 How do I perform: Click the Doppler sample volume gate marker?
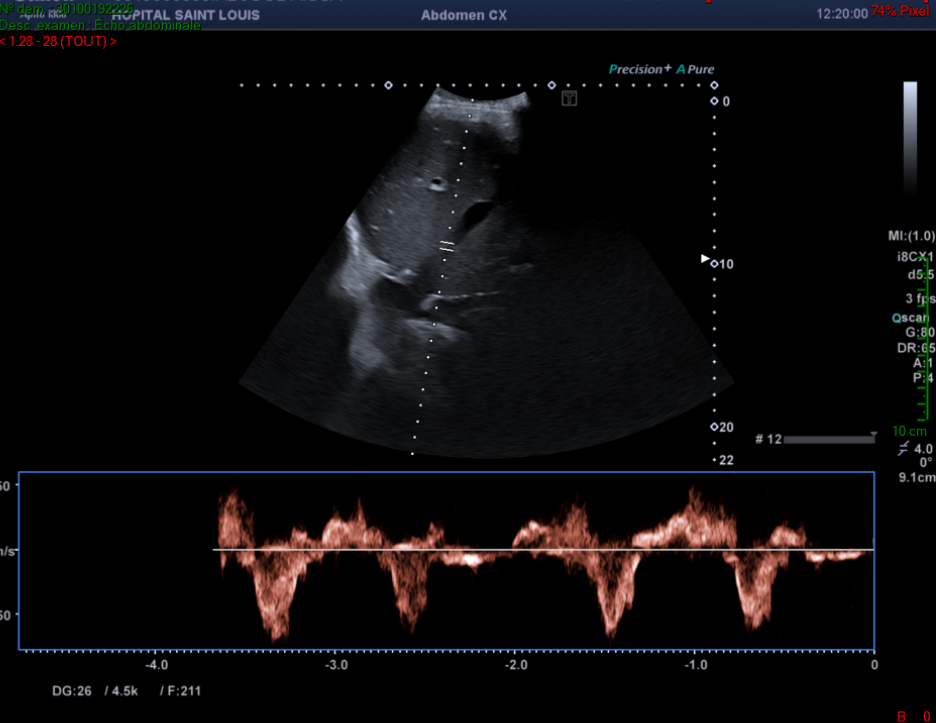point(447,244)
